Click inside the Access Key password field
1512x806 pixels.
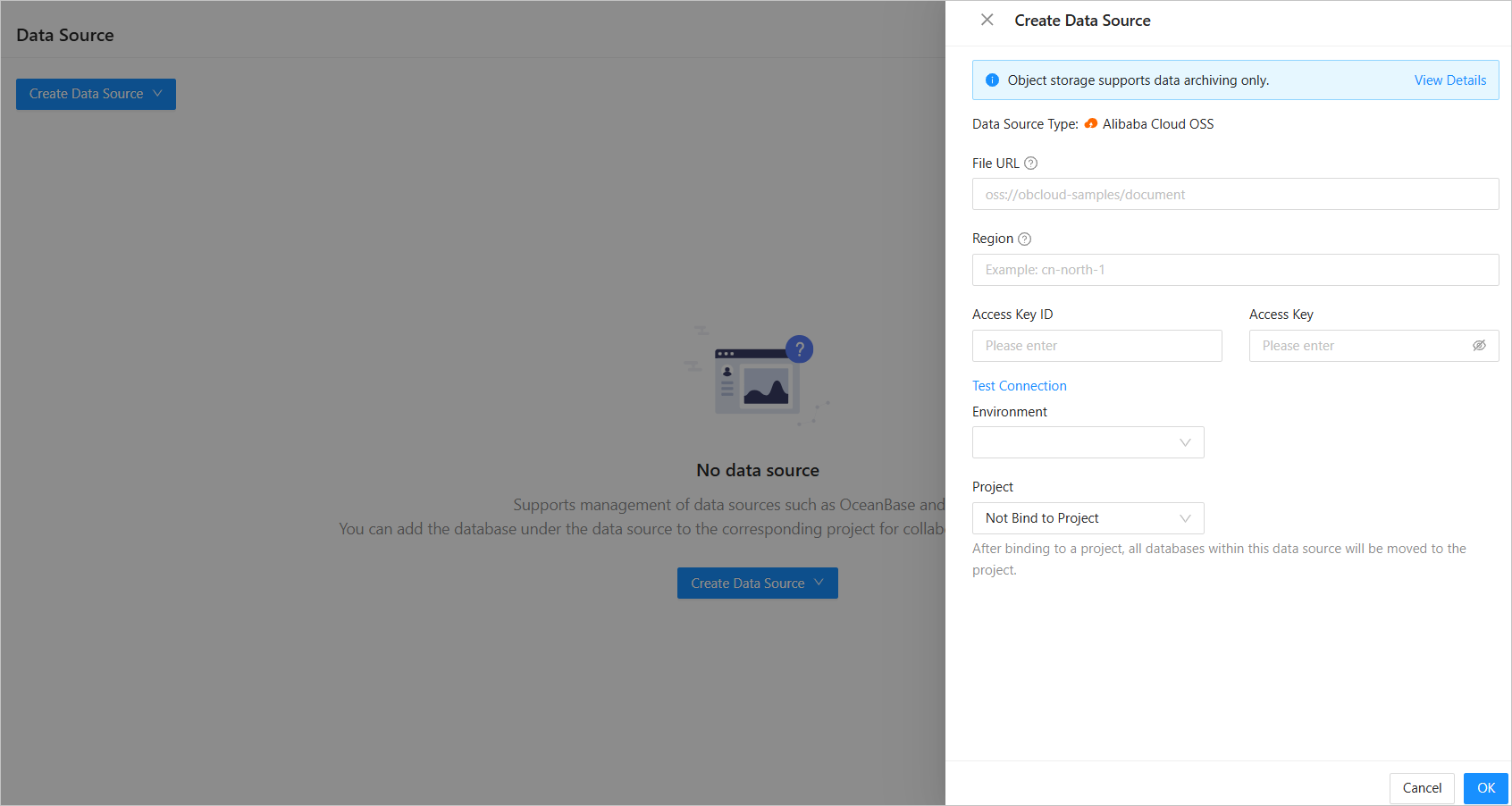1358,346
